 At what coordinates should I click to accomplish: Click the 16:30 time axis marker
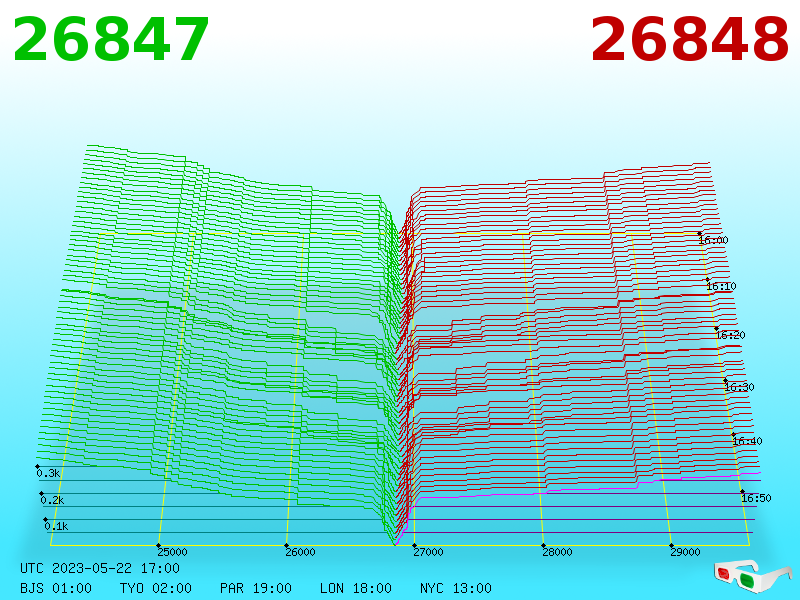click(739, 387)
